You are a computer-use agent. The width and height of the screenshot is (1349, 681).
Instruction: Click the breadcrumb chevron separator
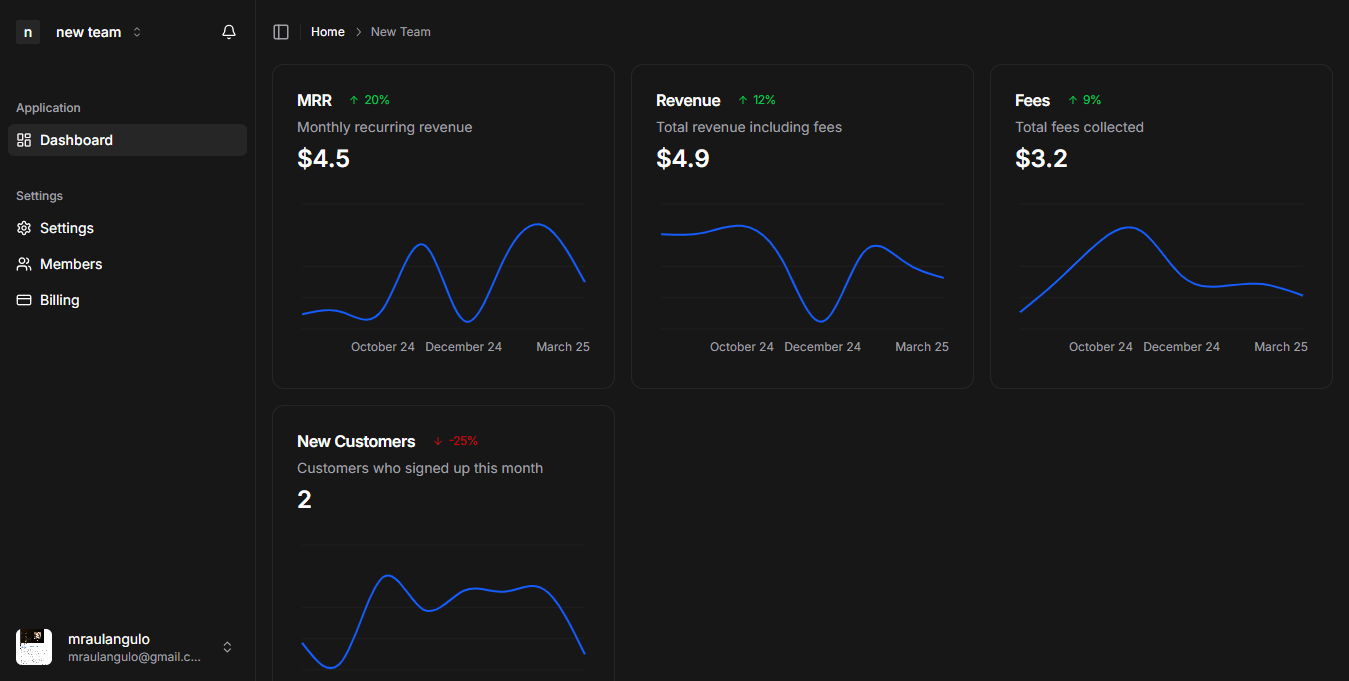[358, 32]
